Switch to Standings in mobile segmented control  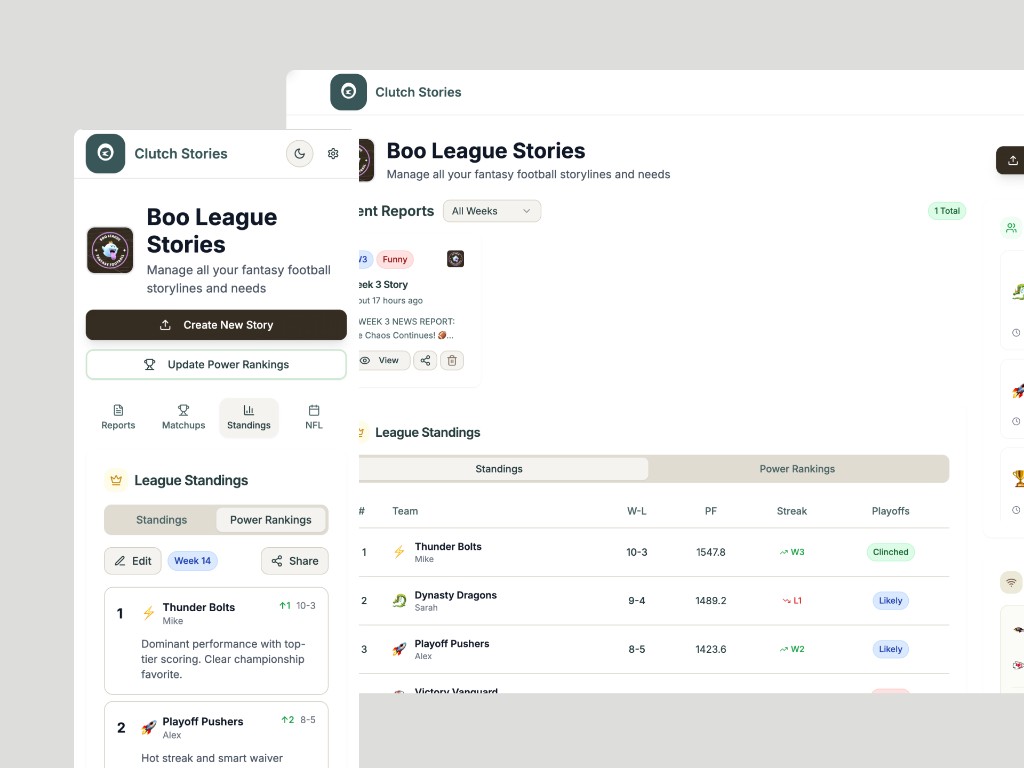tap(161, 520)
